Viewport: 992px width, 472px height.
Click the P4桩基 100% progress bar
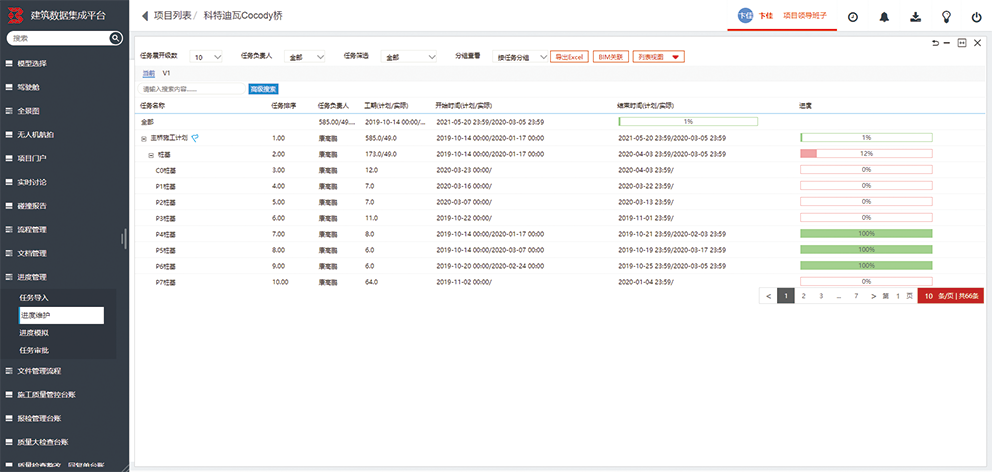[x=865, y=234]
